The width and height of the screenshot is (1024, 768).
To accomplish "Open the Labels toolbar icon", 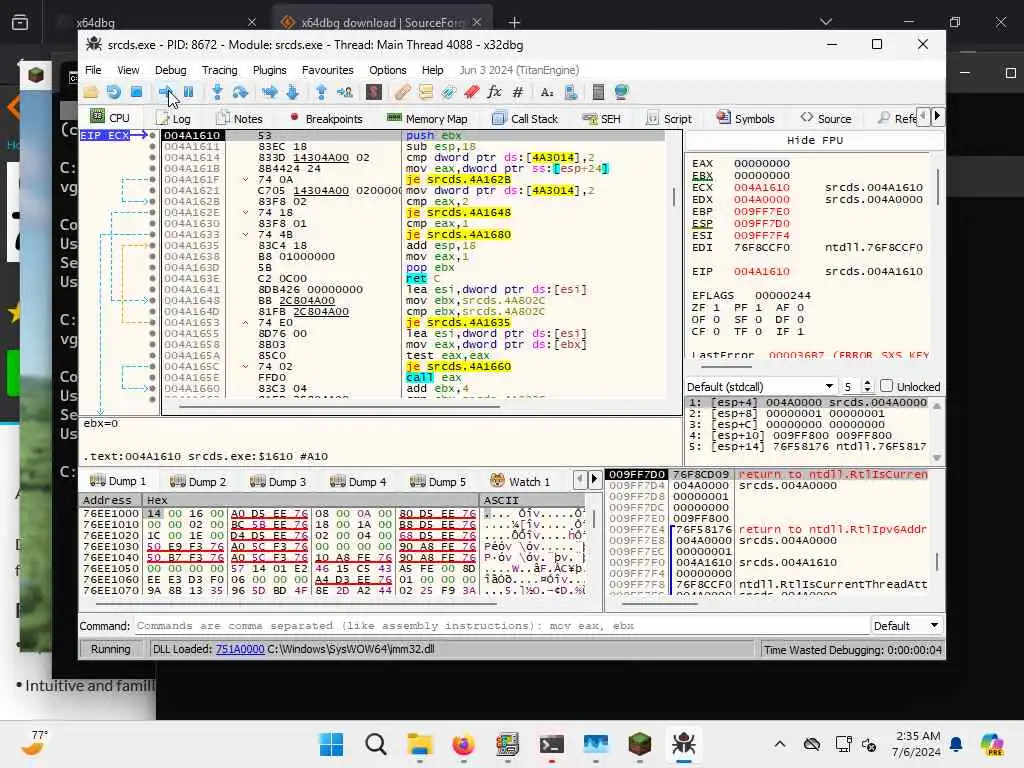I will 449,92.
